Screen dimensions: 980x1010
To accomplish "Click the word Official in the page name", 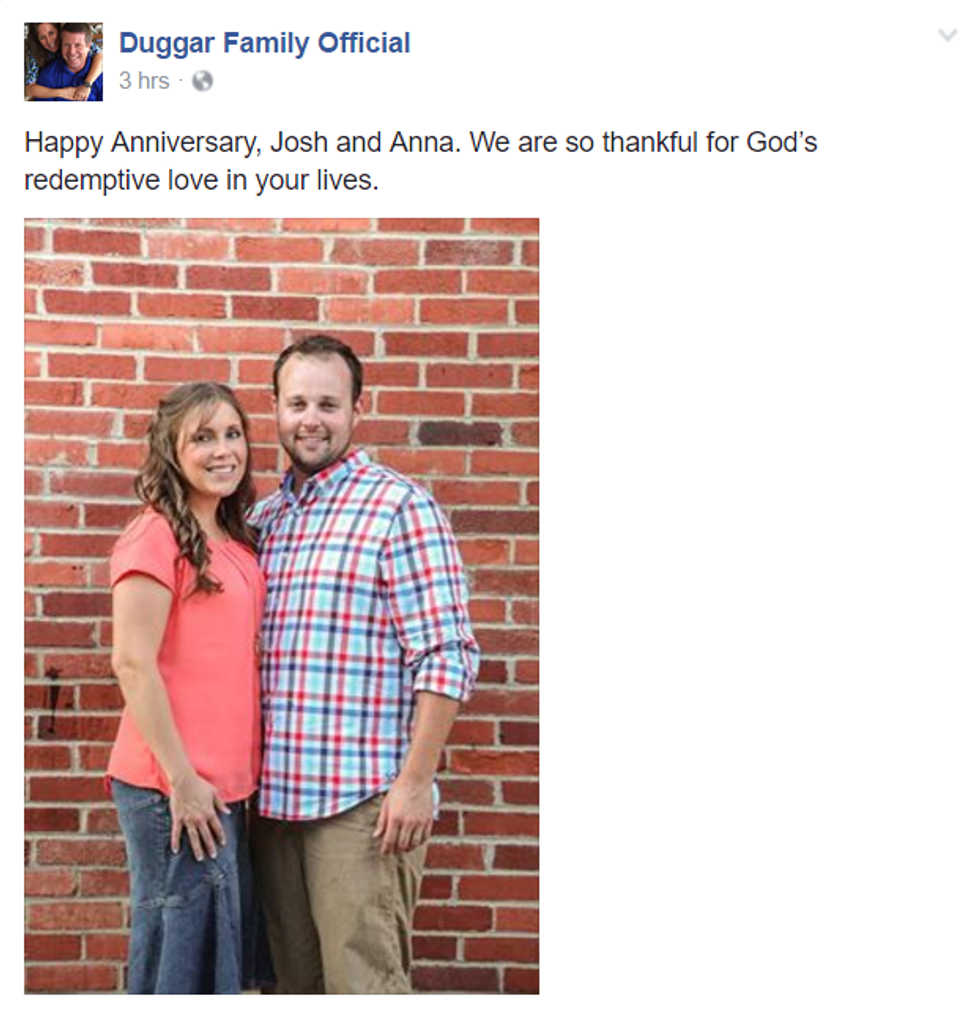I will [364, 43].
